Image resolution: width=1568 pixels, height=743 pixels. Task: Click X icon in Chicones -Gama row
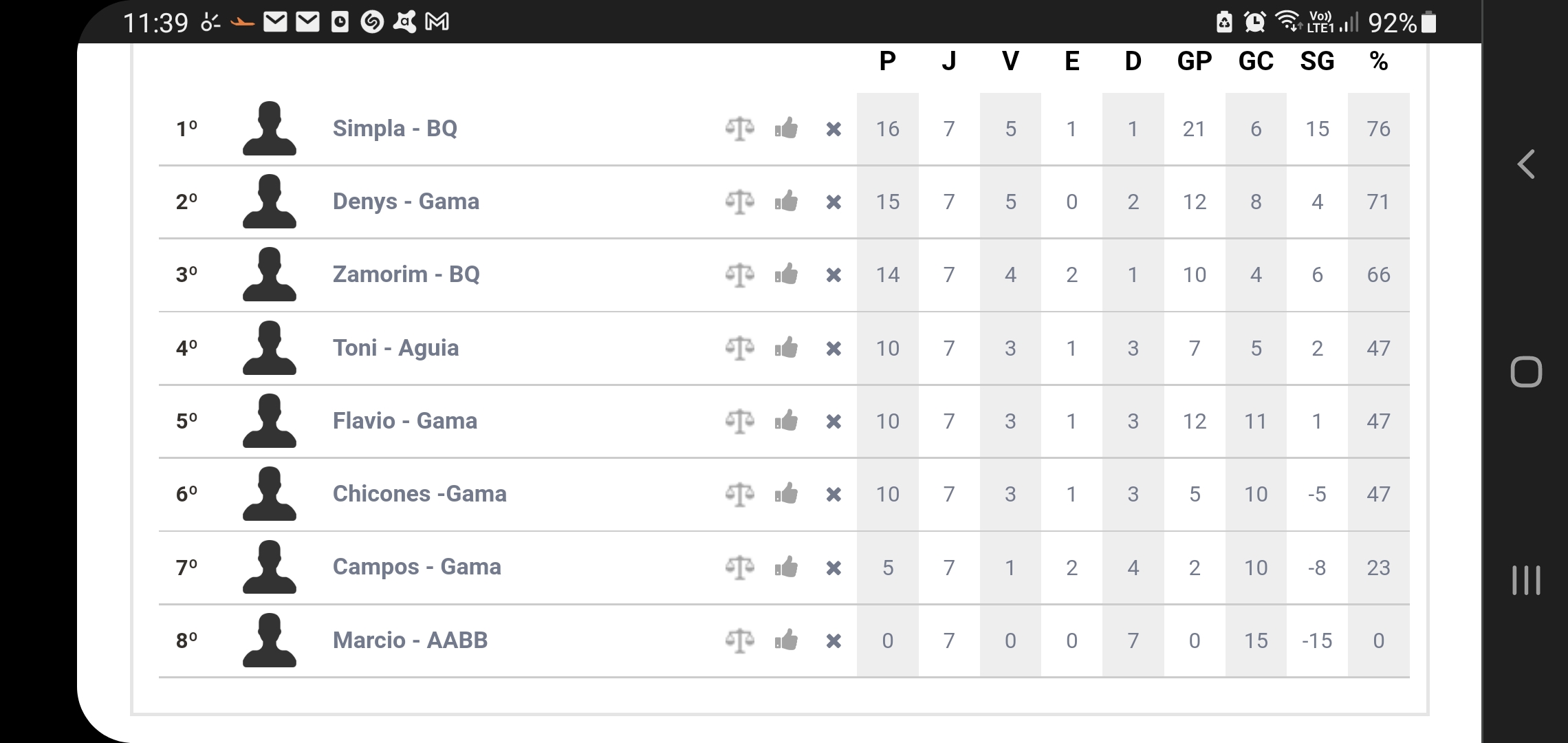coord(834,494)
